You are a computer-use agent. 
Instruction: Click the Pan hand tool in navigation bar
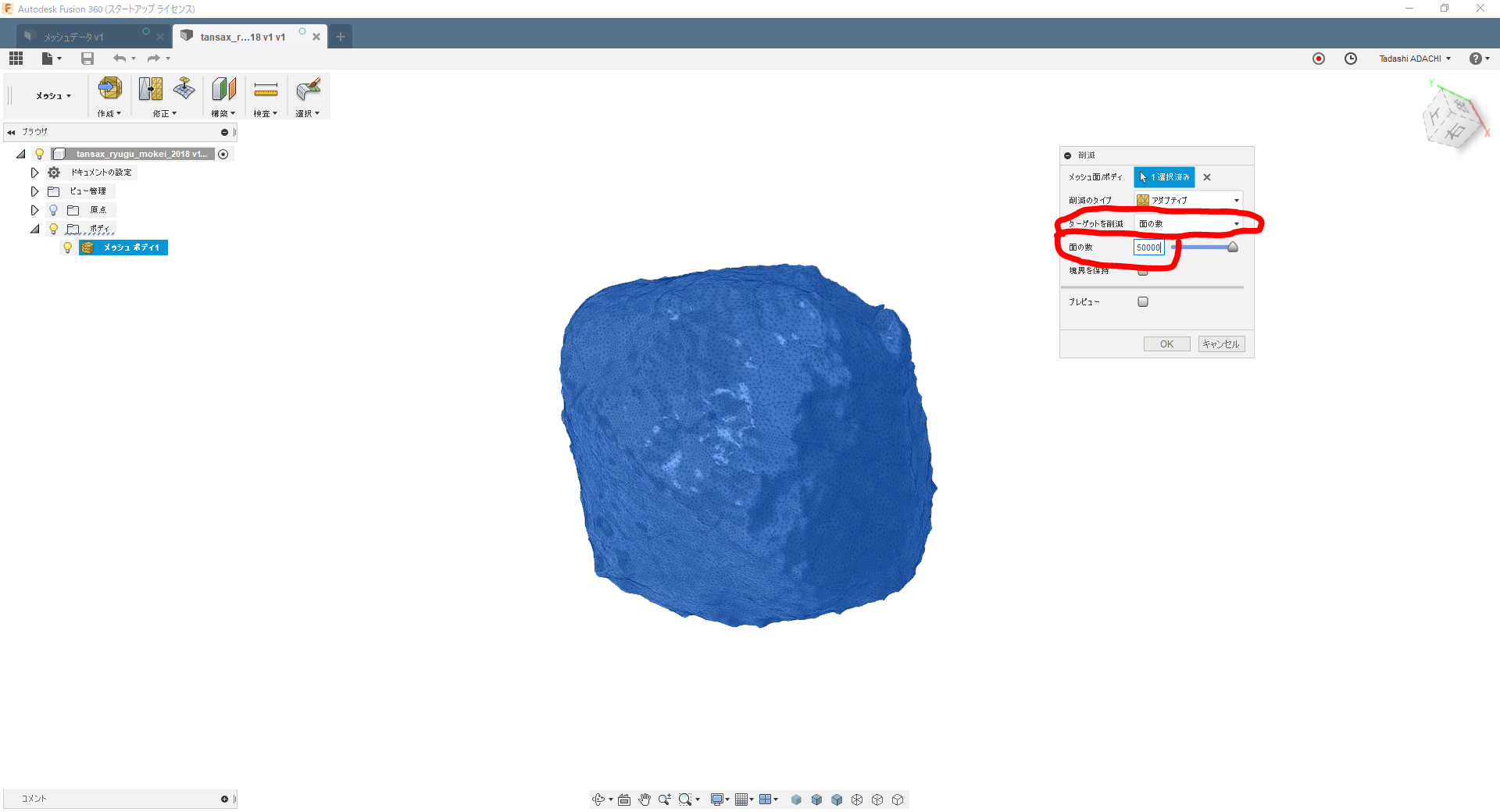click(x=645, y=800)
